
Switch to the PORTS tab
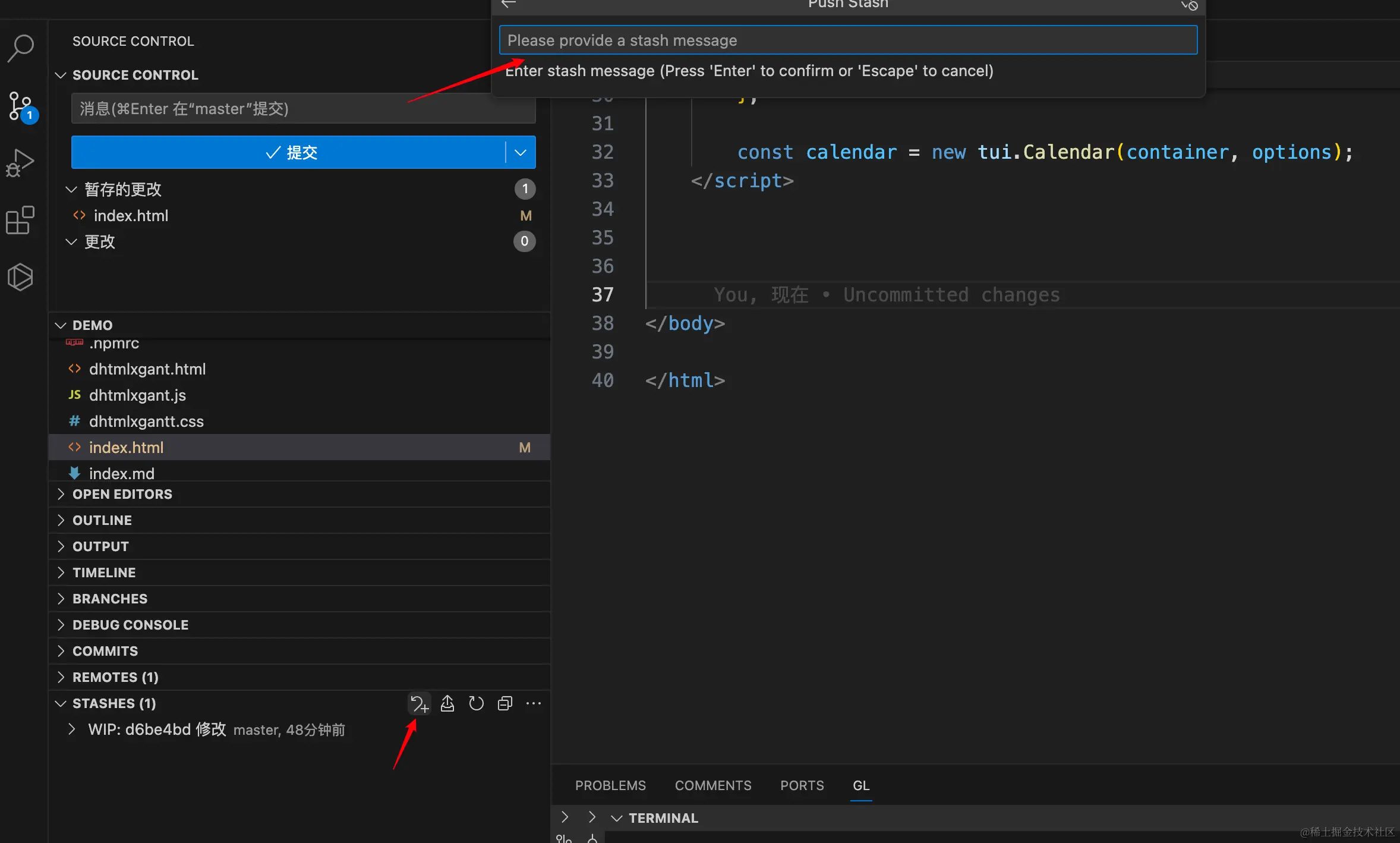pyautogui.click(x=802, y=785)
